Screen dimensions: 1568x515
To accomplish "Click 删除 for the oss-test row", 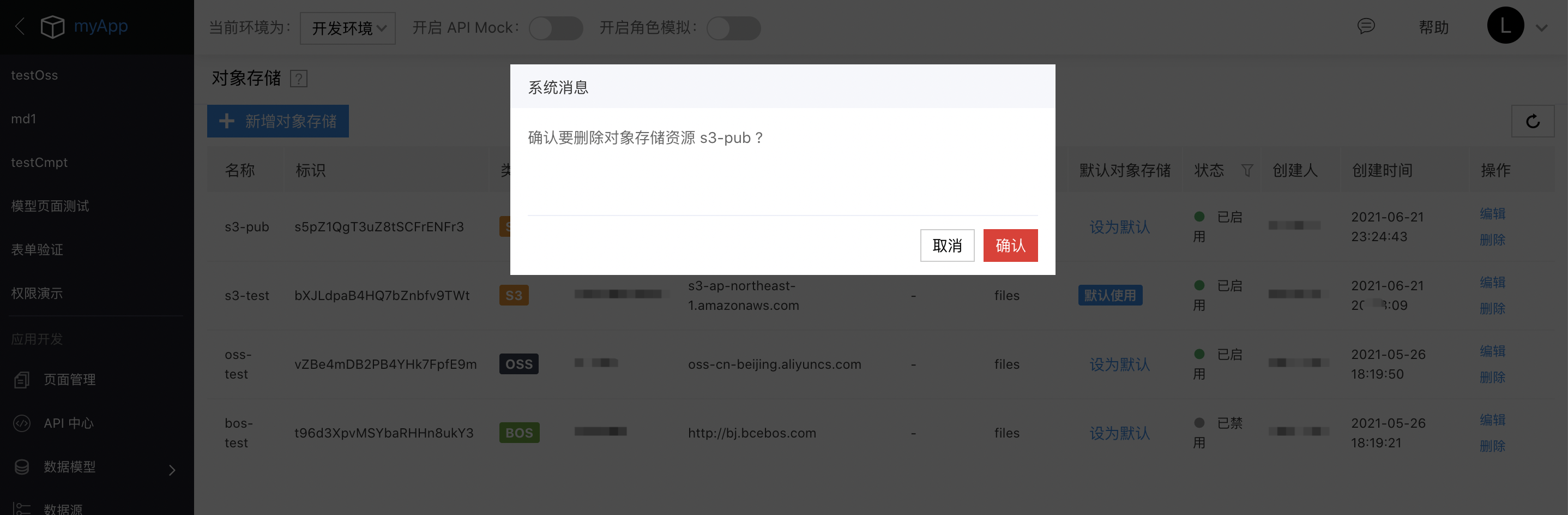I will [1493, 378].
